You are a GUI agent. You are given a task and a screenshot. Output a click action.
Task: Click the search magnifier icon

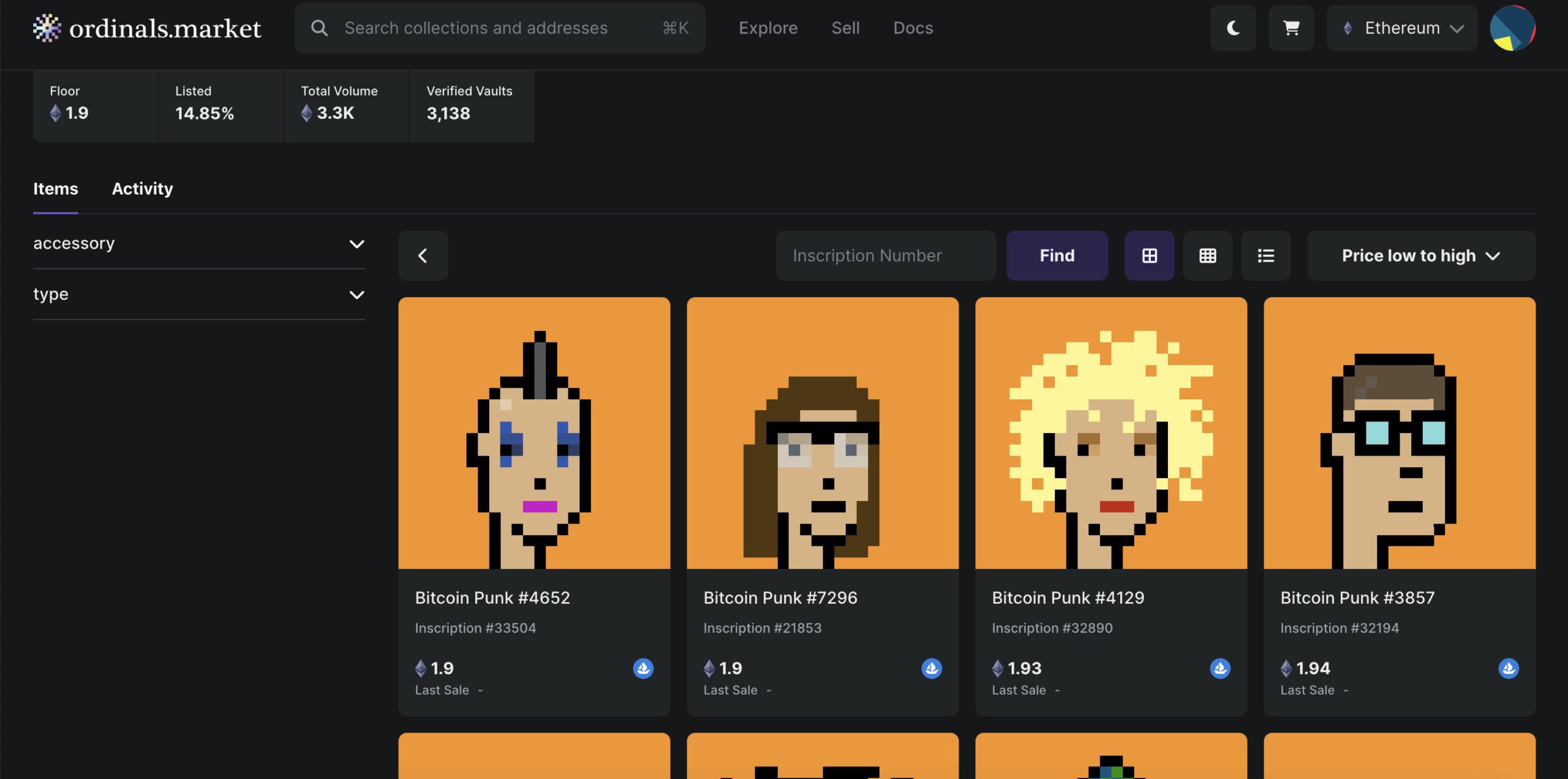coord(319,28)
